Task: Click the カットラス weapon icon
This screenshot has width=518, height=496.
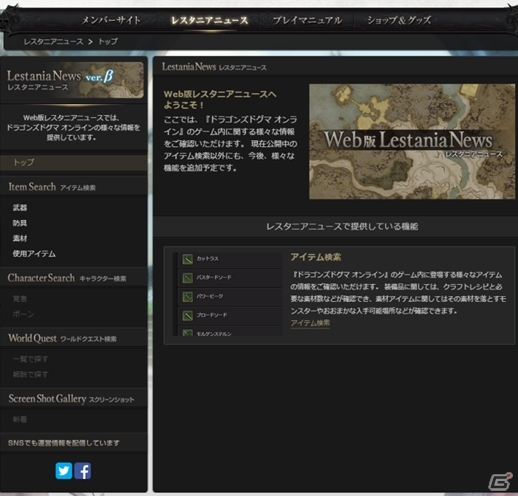Action: coord(188,259)
